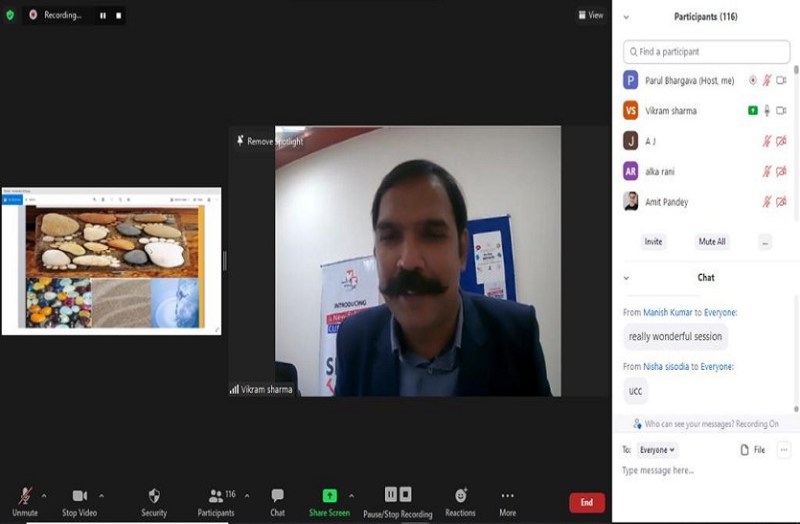
Task: Open the Chat icon in toolbar
Action: tap(277, 496)
